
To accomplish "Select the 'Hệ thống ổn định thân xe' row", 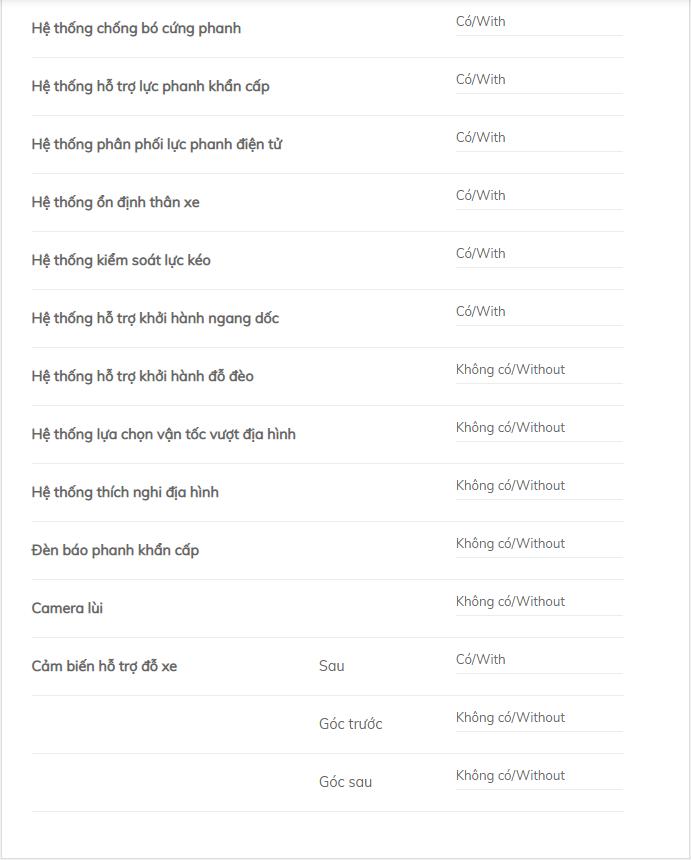I will (x=327, y=202).
